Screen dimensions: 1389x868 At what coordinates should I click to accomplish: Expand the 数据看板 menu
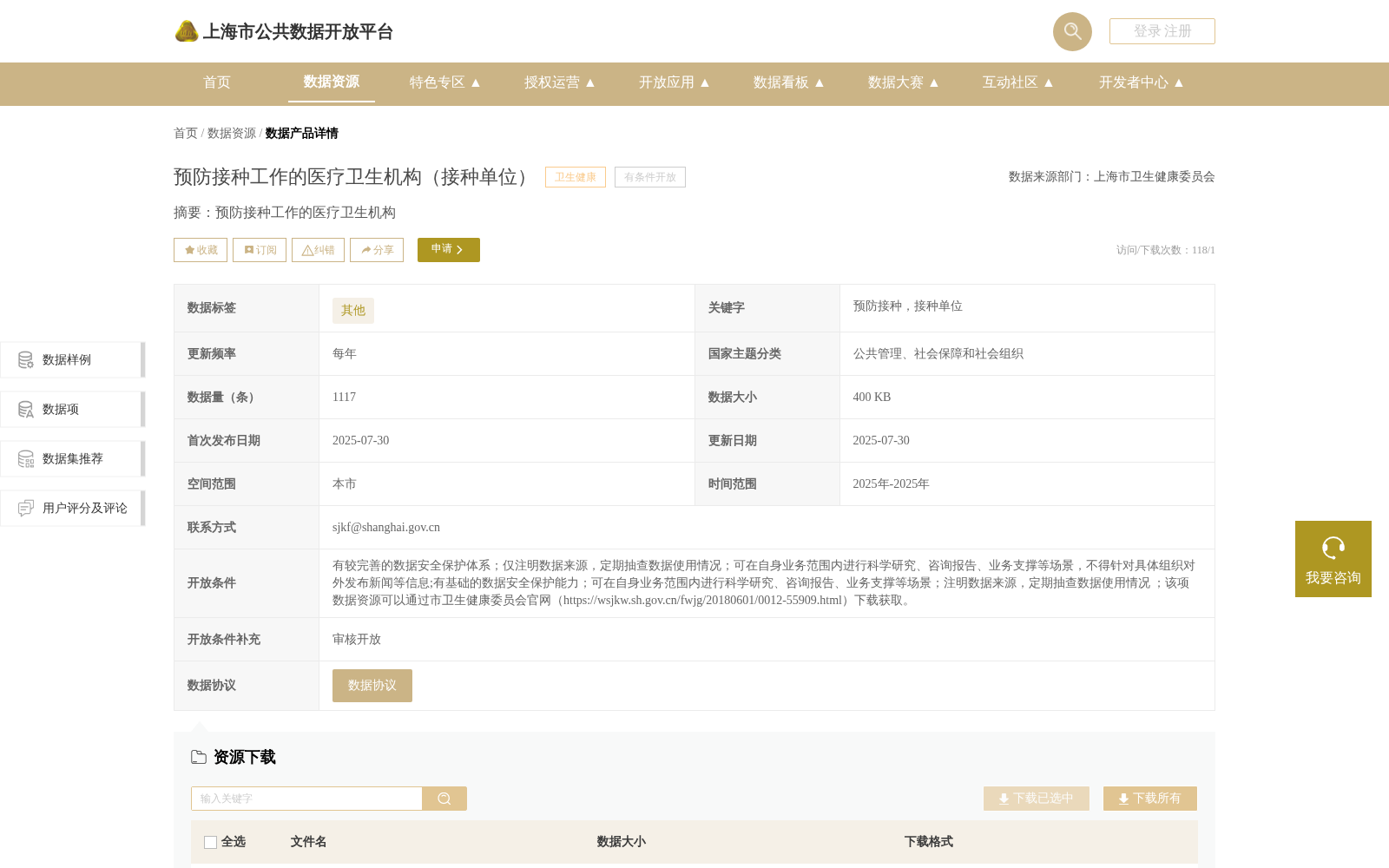tap(788, 82)
